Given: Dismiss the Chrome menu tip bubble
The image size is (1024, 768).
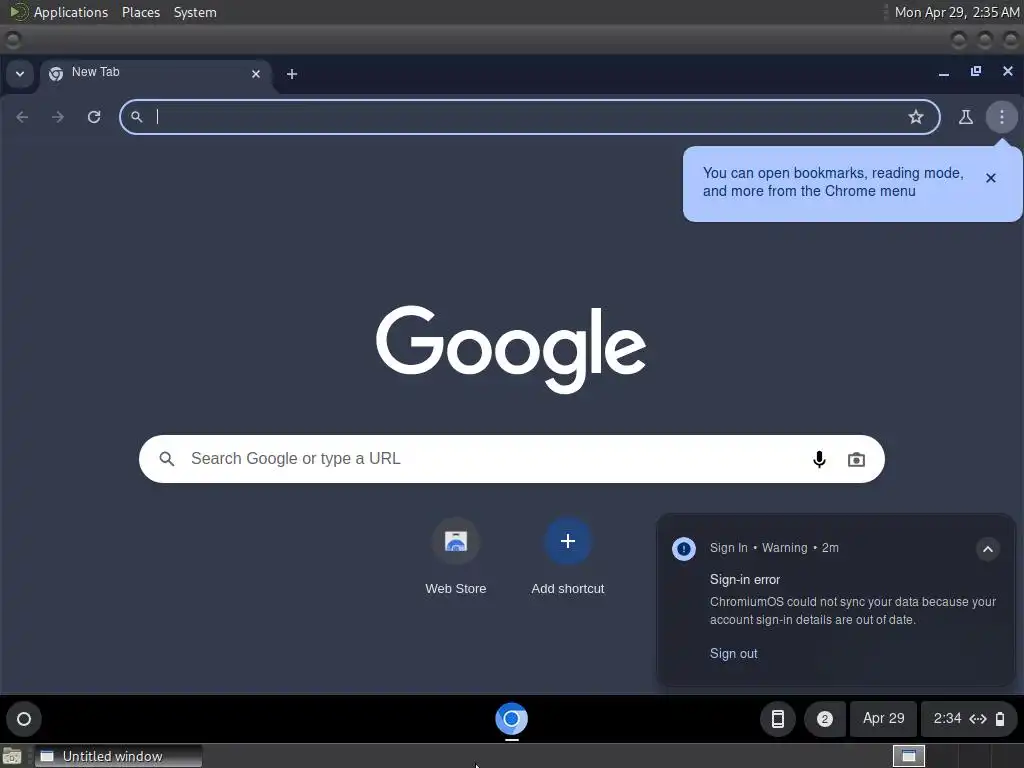Looking at the screenshot, I should click(x=991, y=178).
